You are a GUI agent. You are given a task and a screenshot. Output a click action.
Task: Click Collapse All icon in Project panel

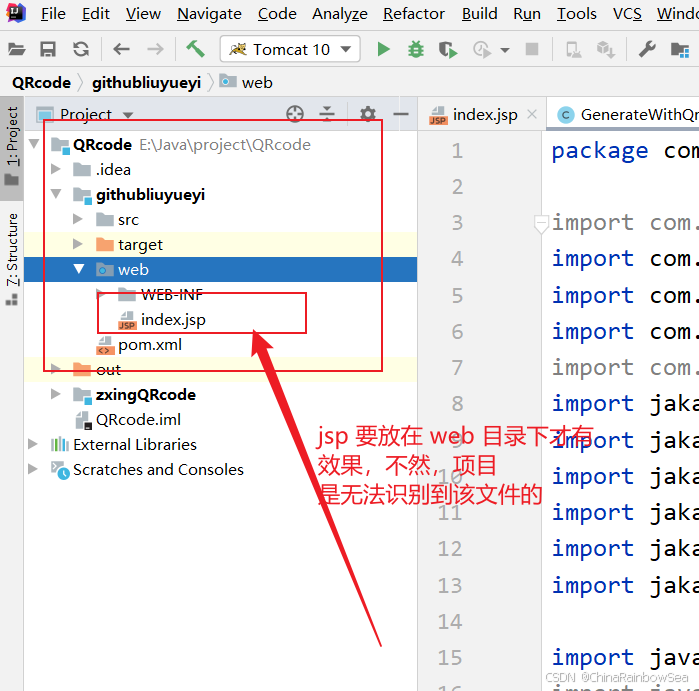[327, 114]
